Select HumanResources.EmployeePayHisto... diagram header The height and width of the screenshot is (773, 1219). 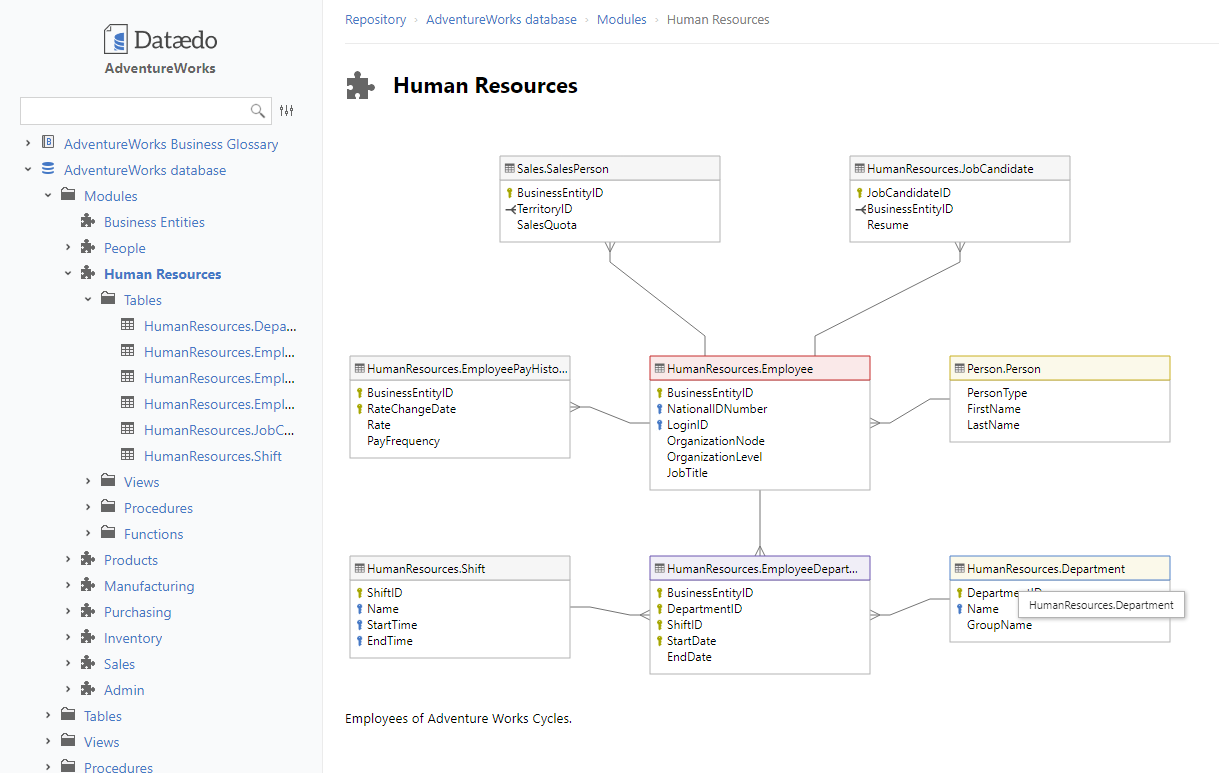click(460, 369)
